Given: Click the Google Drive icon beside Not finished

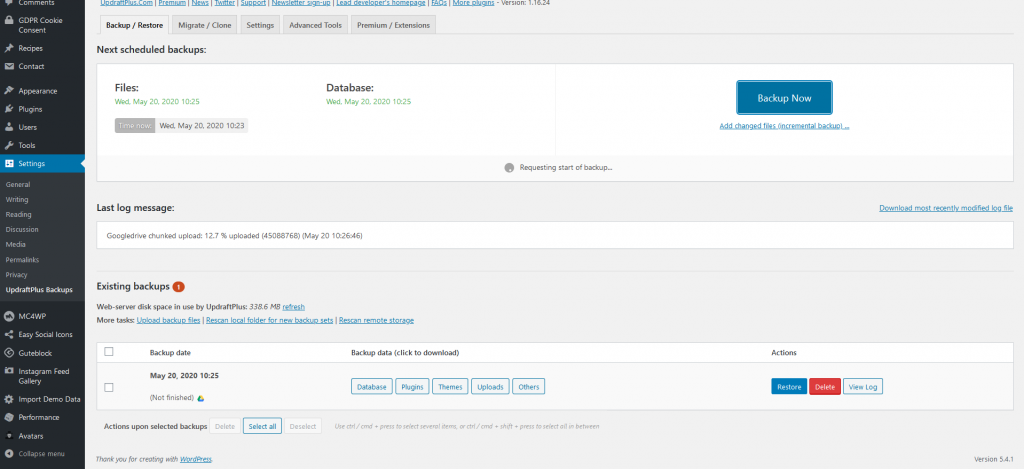Looking at the screenshot, I should [x=201, y=398].
